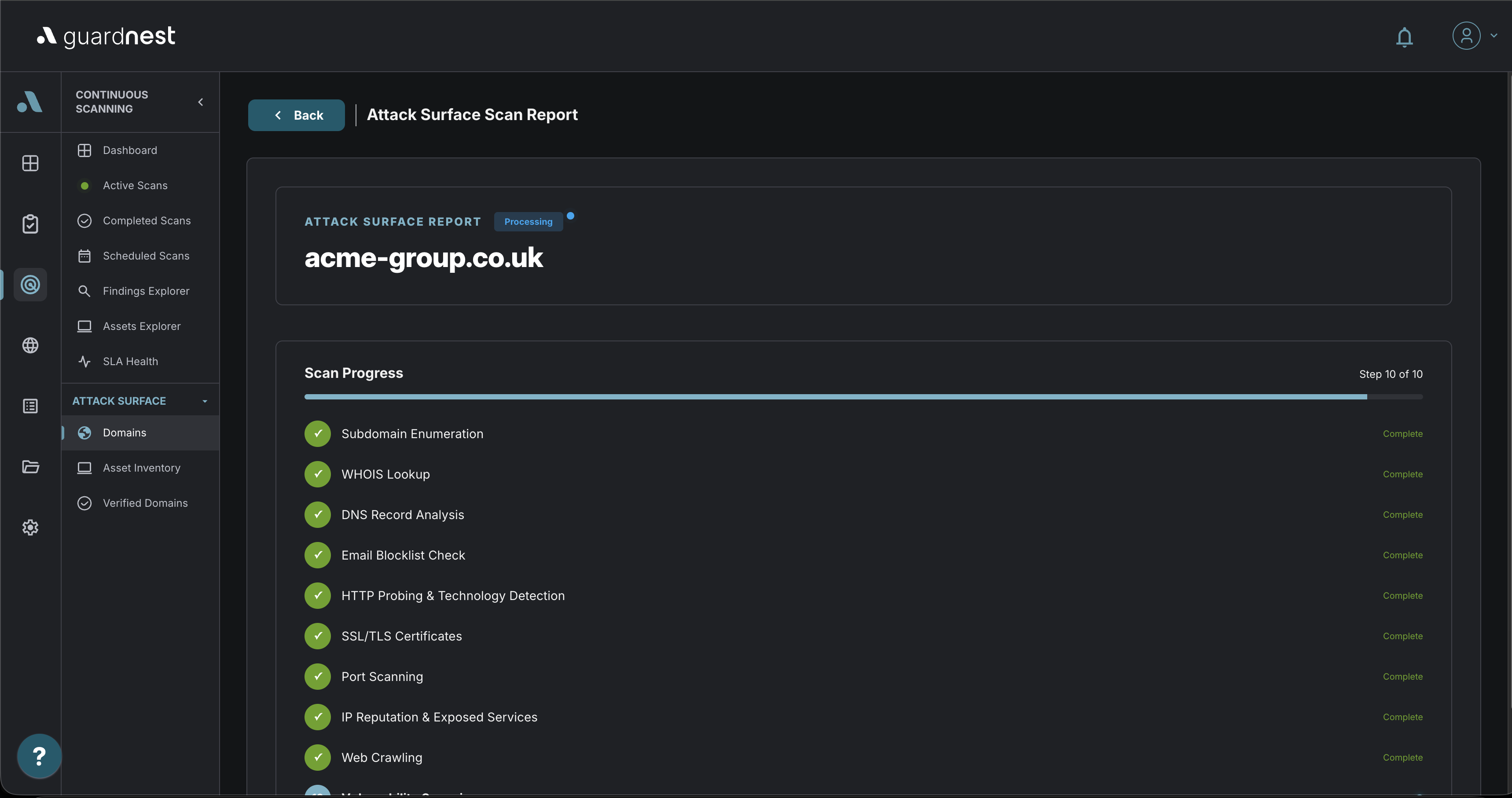This screenshot has height=798, width=1512.
Task: Click the Verified Domains check icon
Action: [x=84, y=503]
